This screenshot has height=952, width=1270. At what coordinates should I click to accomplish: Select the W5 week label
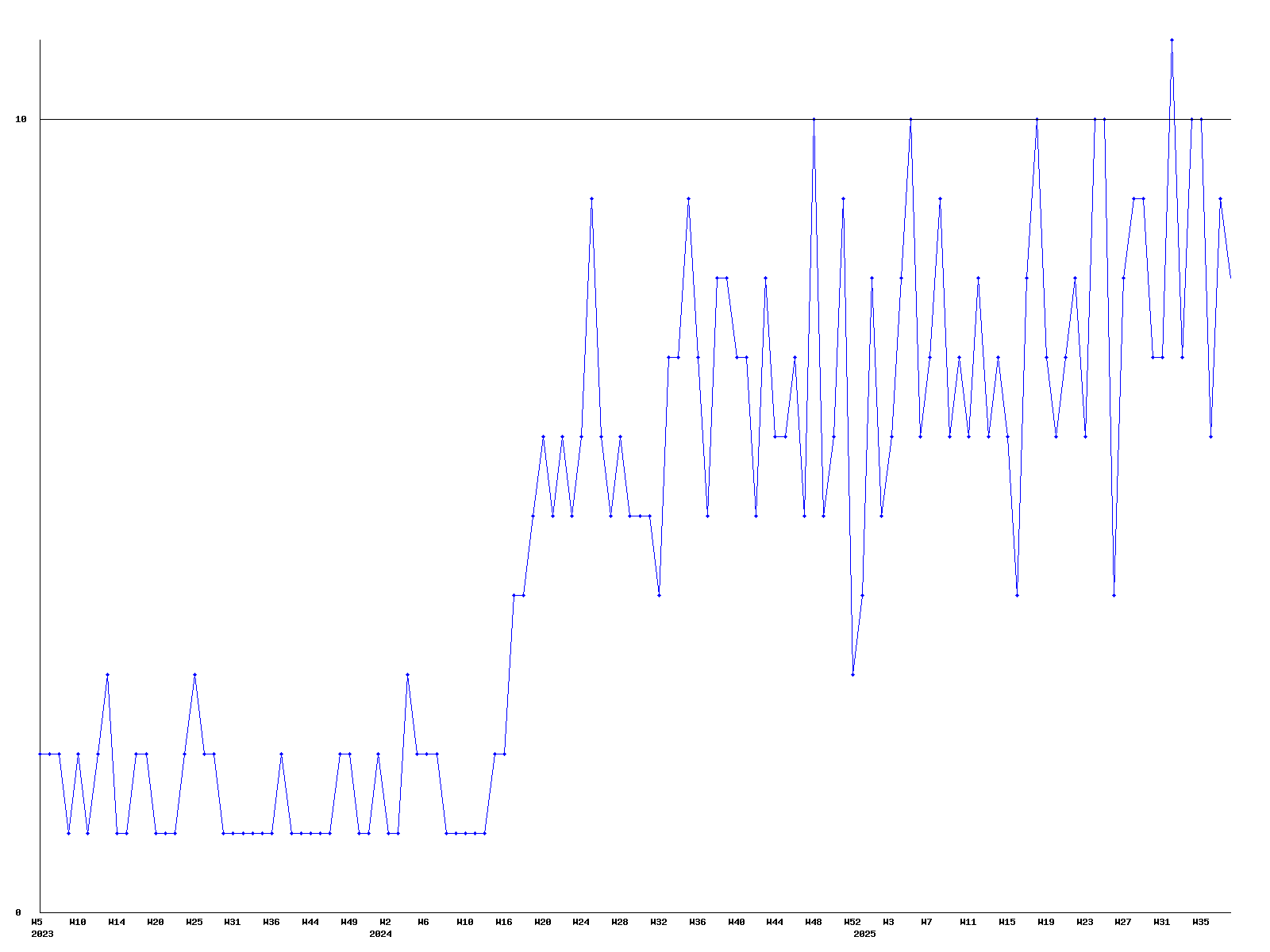click(x=37, y=922)
